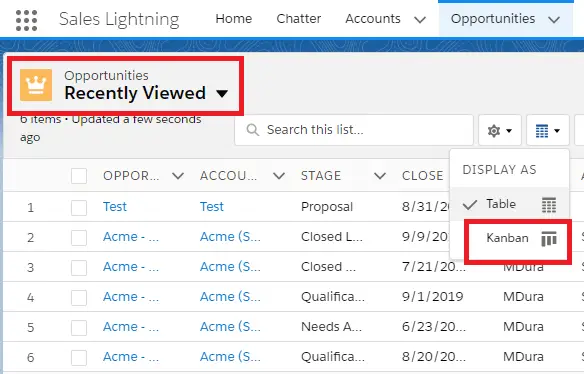Open the Test opportunity link
This screenshot has width=584, height=374.
pos(115,207)
